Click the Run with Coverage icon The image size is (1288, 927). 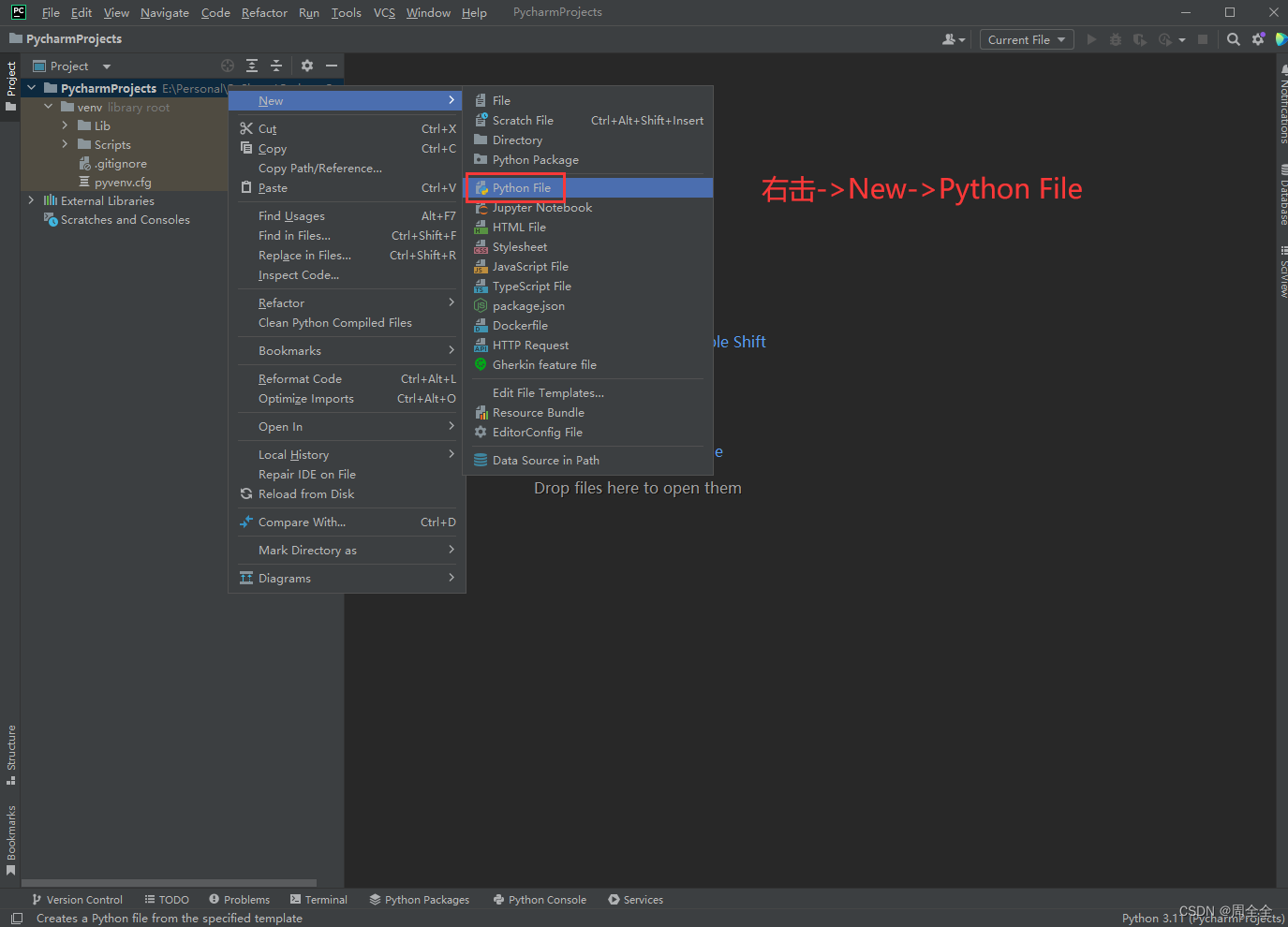pyautogui.click(x=1140, y=39)
